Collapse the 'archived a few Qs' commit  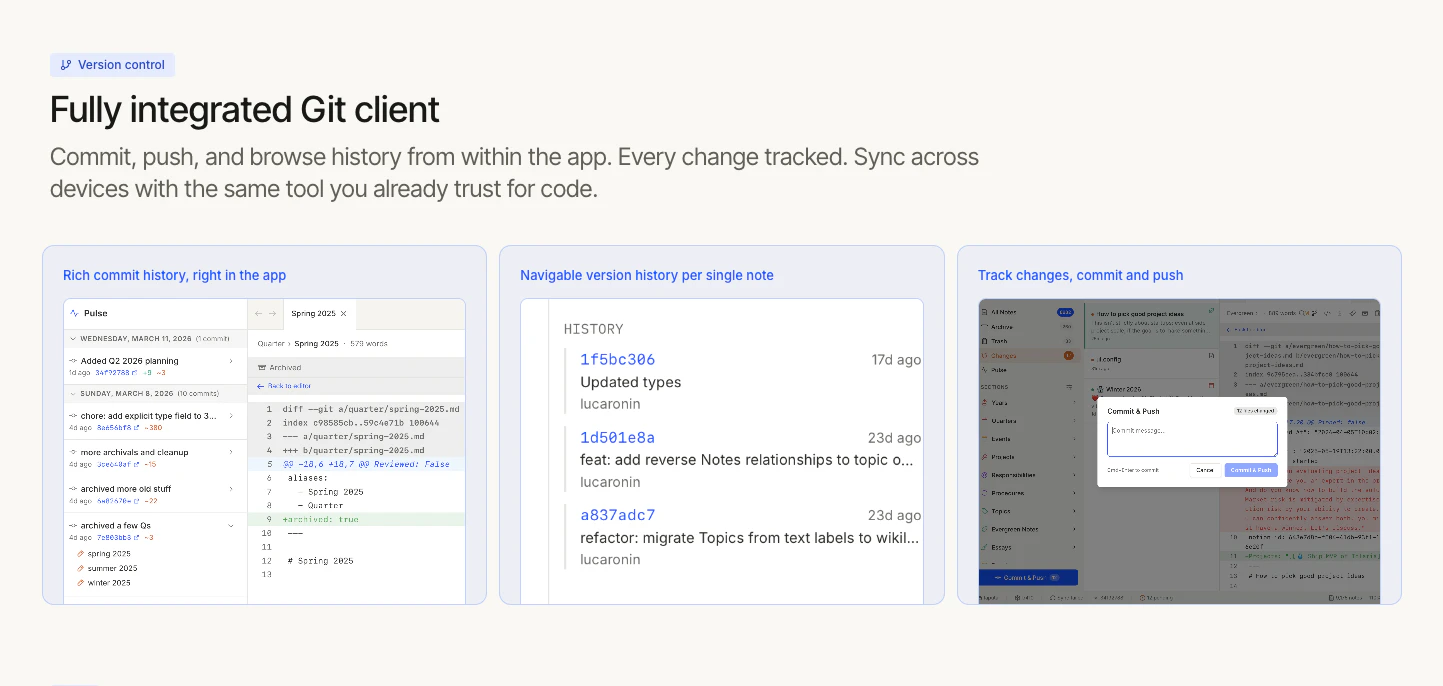(x=230, y=526)
